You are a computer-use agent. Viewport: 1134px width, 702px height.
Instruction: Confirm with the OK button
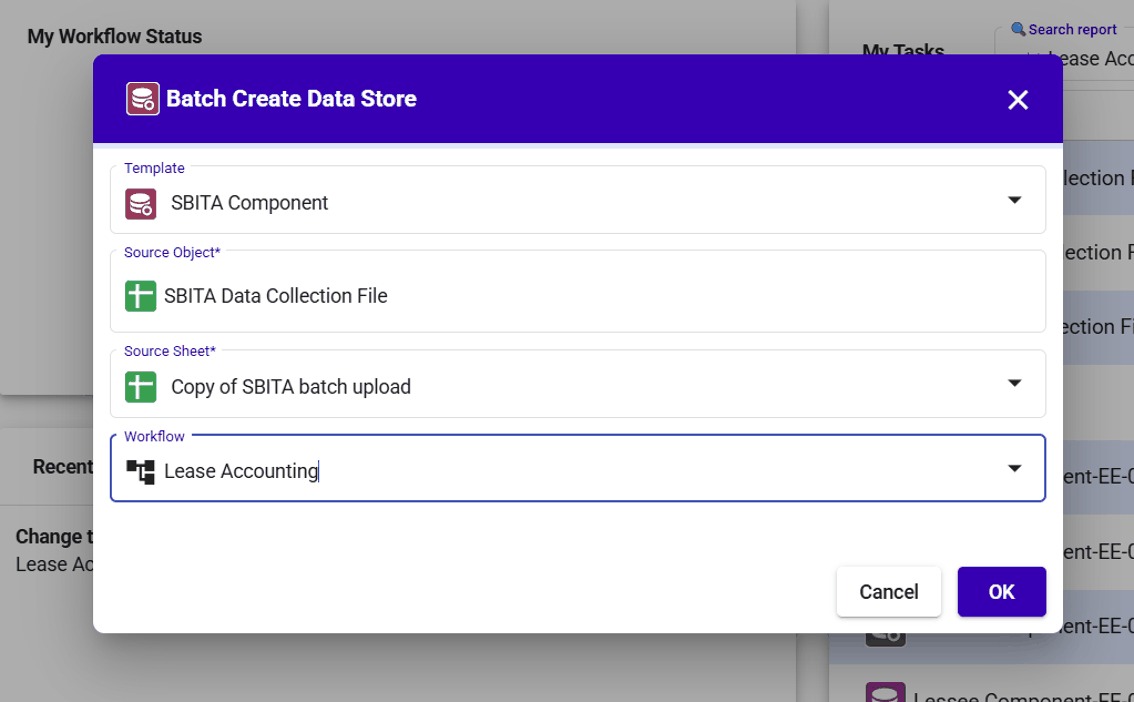pyautogui.click(x=1002, y=591)
